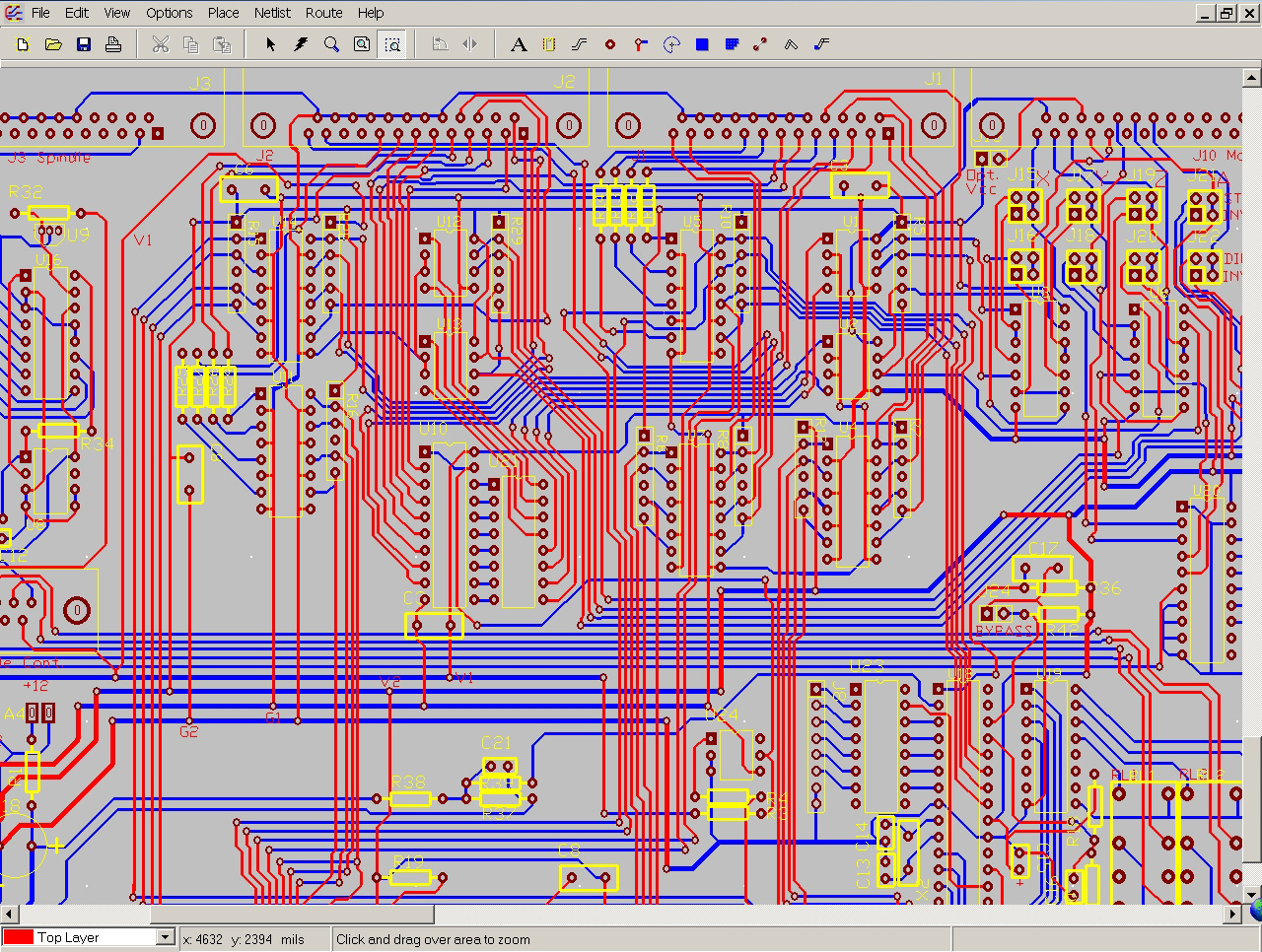Select the arrow pointer tool
This screenshot has width=1262, height=952.
(x=271, y=44)
